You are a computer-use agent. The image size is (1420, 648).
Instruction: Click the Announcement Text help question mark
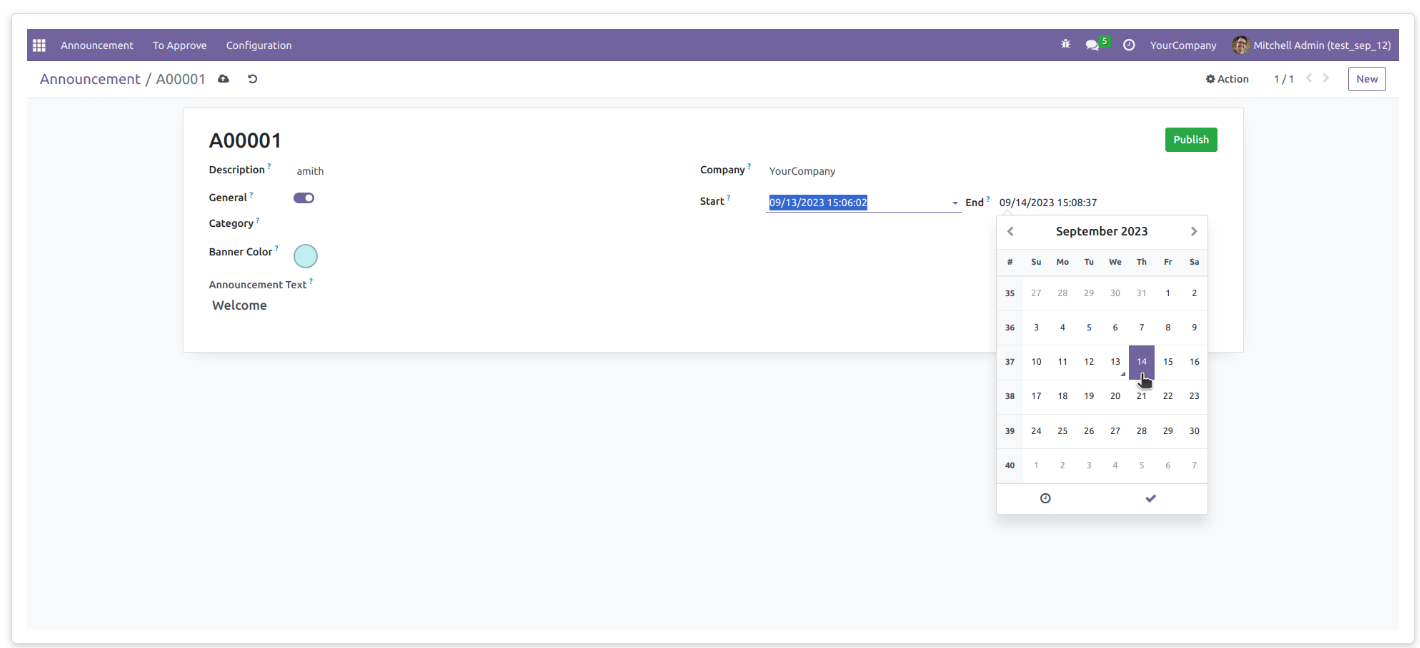(311, 281)
